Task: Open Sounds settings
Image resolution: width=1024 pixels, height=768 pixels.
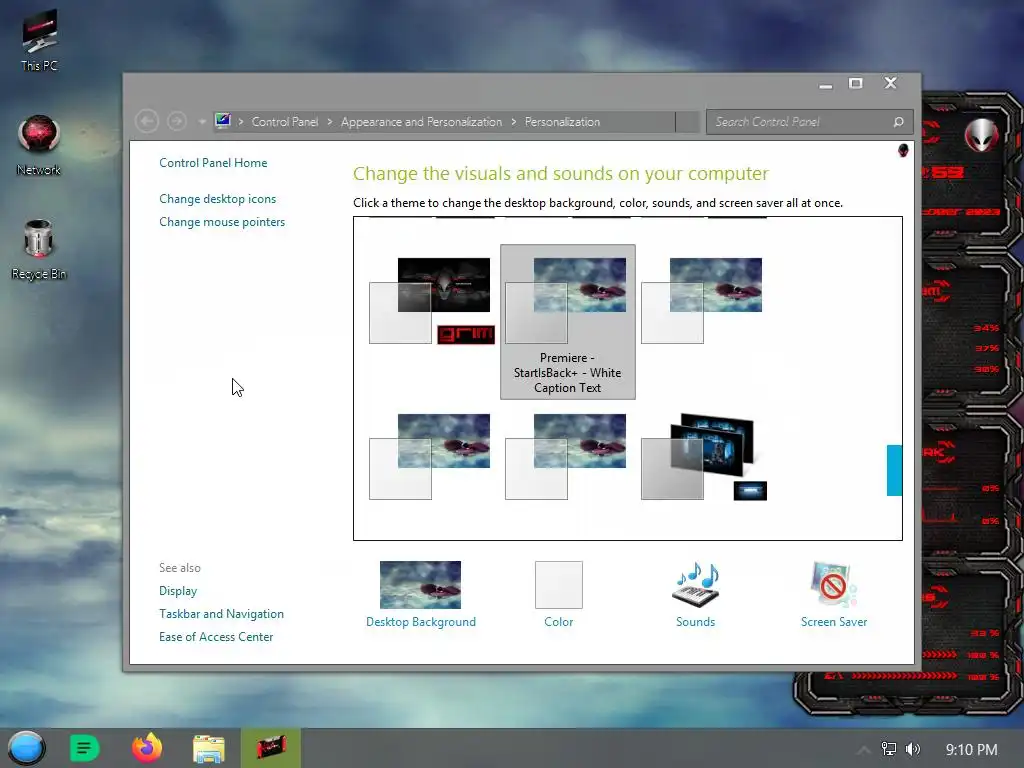Action: pyautogui.click(x=696, y=594)
